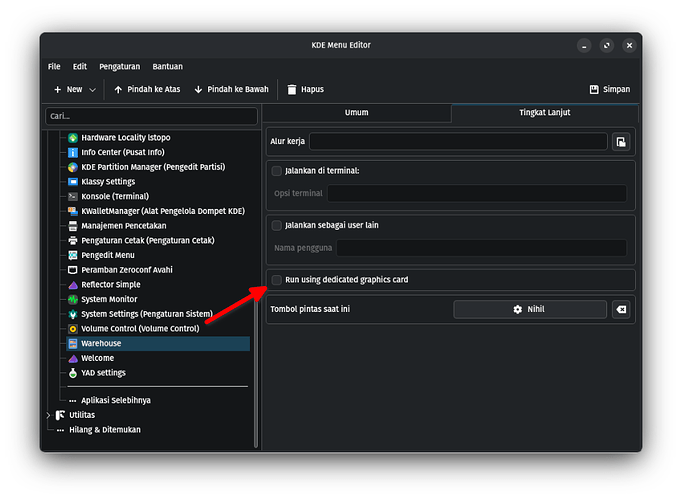Click the Pengaturan Cetak icon
The image size is (682, 500).
[73, 240]
